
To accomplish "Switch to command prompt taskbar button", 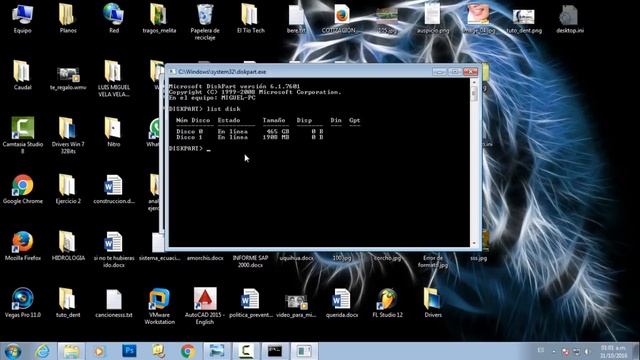I will tap(275, 351).
